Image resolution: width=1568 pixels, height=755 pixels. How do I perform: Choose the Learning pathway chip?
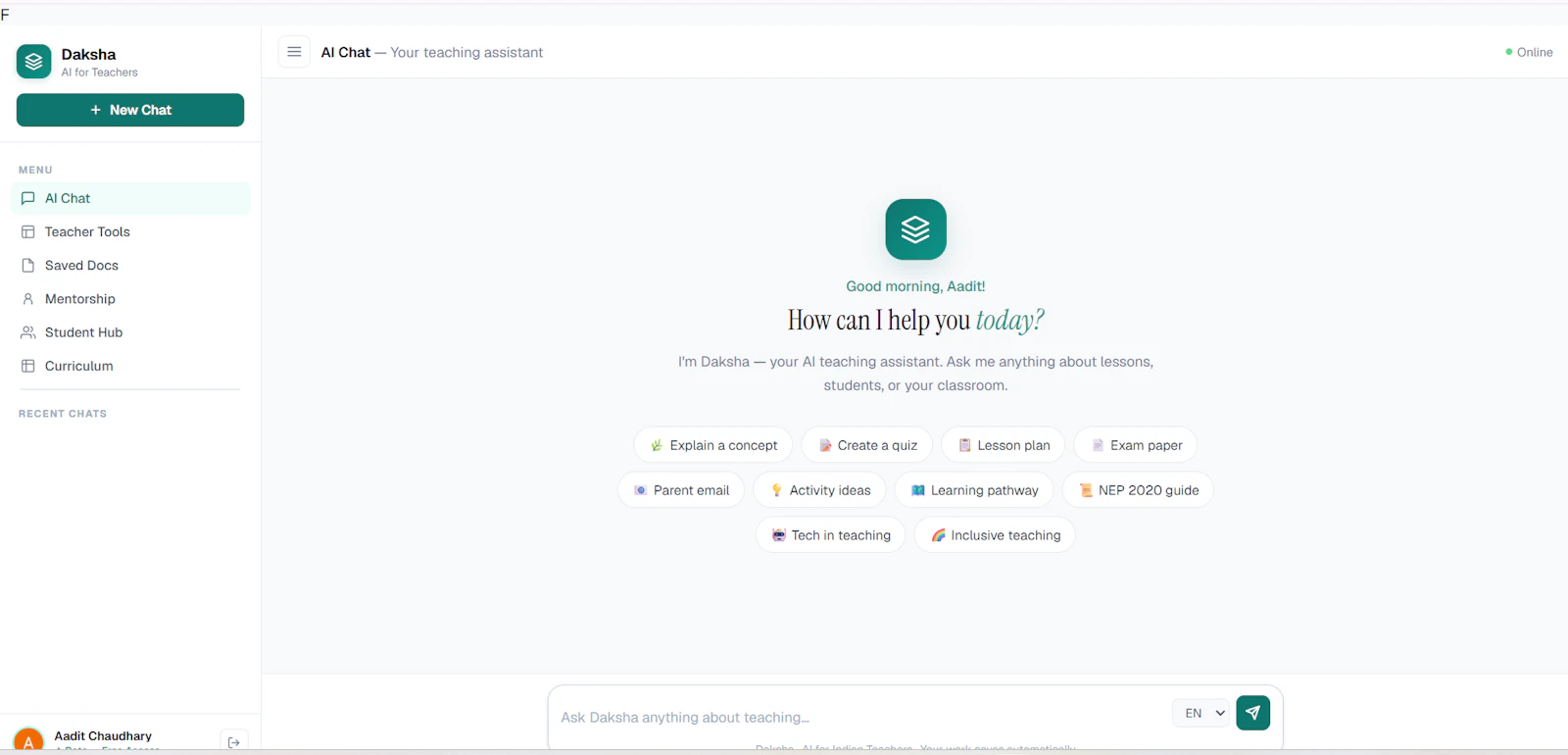(974, 490)
